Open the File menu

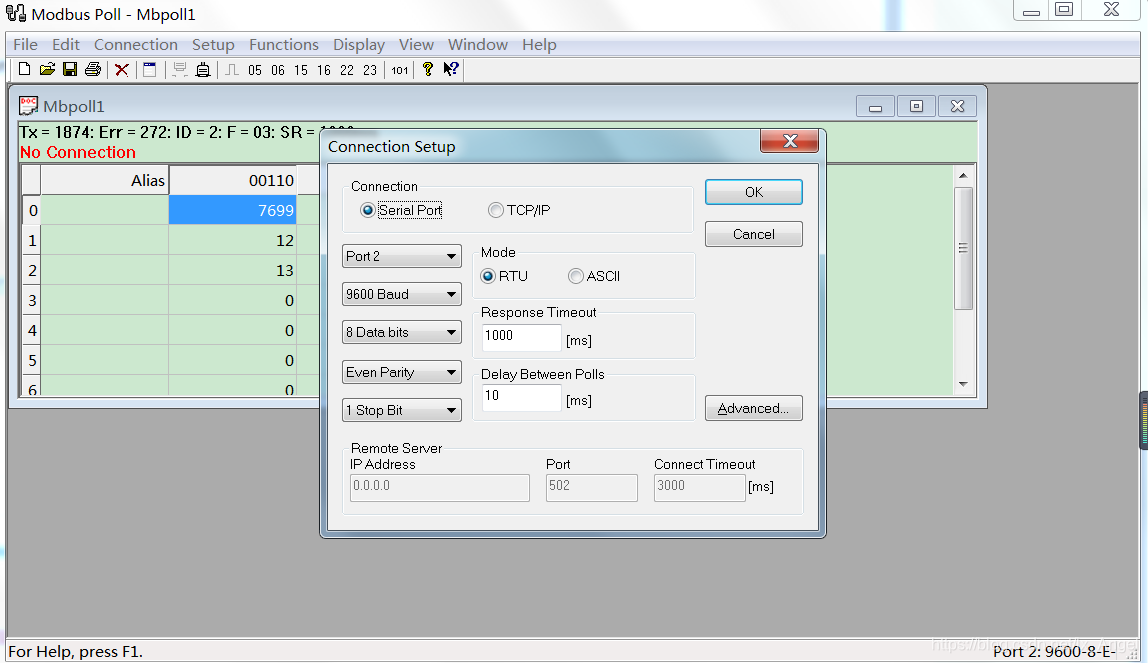[26, 45]
